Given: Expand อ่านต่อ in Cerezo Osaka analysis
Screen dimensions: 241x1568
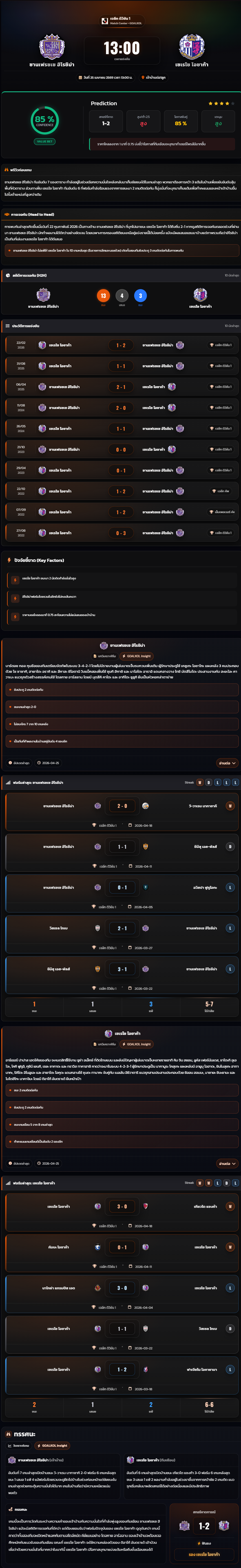Looking at the screenshot, I should coord(227,1163).
